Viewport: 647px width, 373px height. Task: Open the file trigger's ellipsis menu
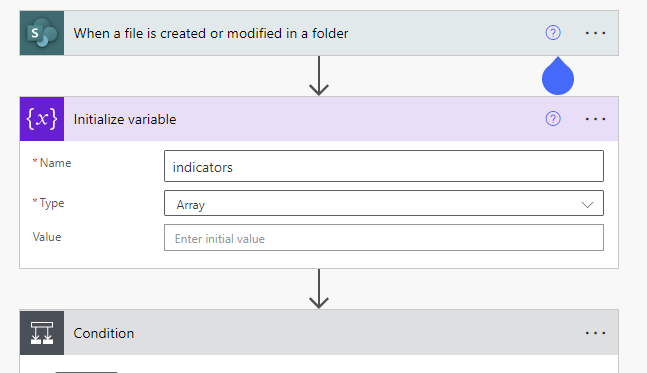(x=595, y=33)
